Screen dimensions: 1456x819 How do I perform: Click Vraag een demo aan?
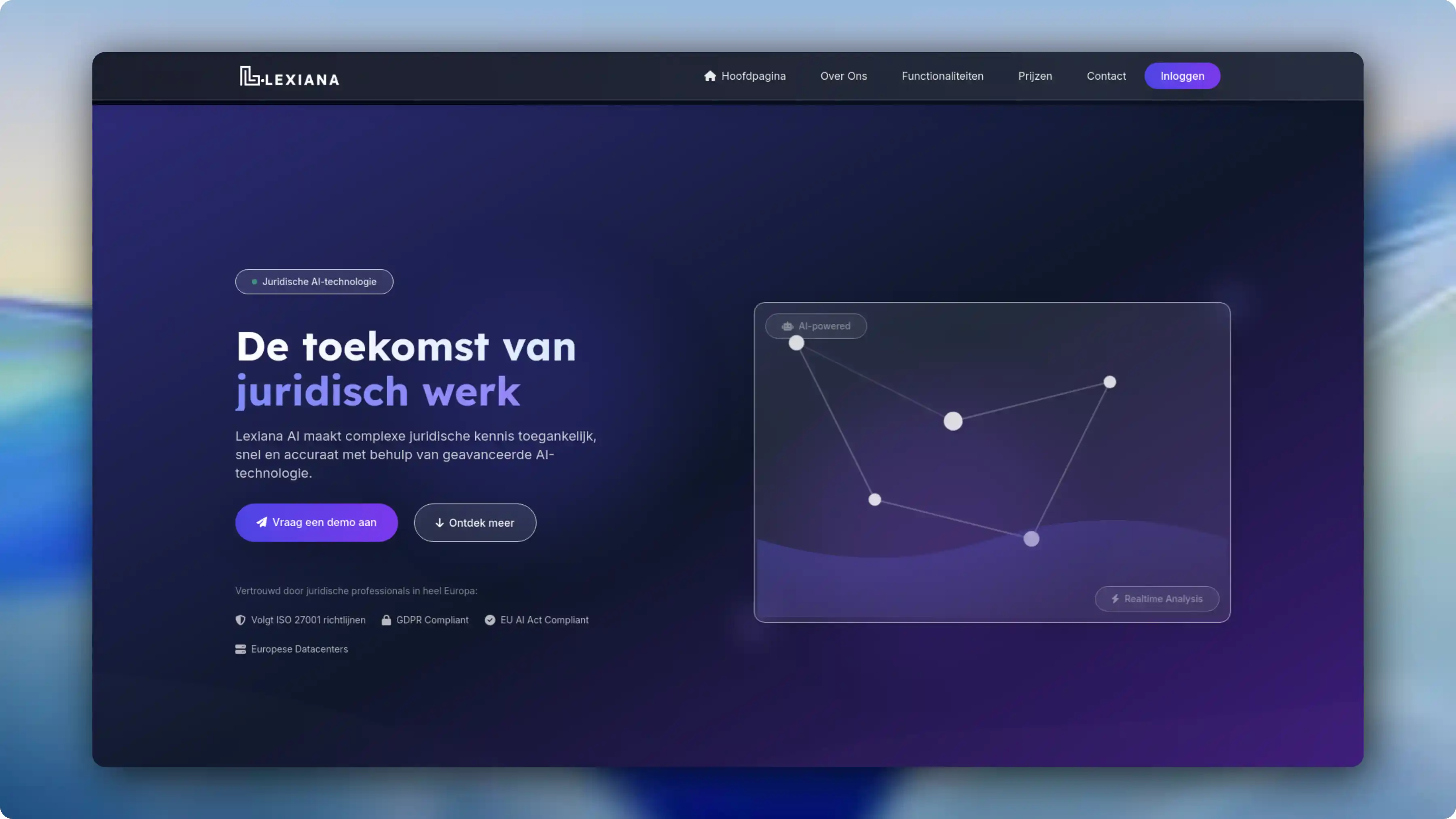coord(317,522)
